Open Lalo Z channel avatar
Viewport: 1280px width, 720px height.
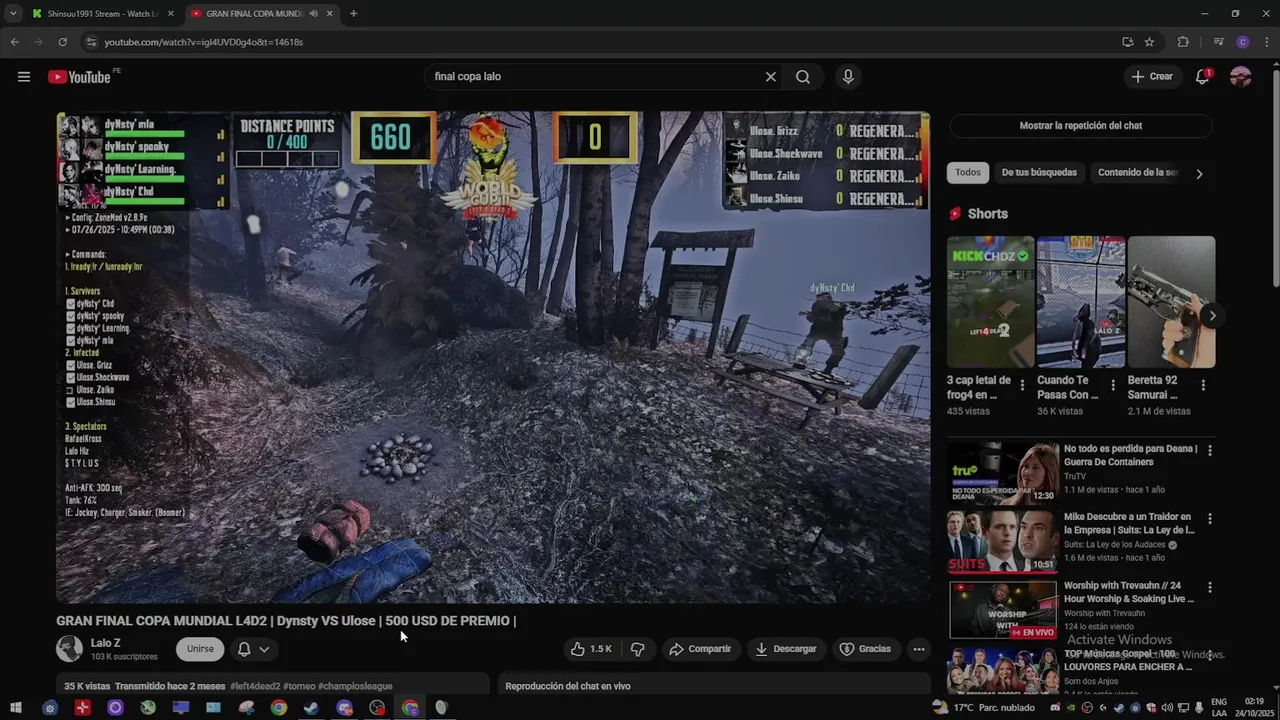[69, 649]
